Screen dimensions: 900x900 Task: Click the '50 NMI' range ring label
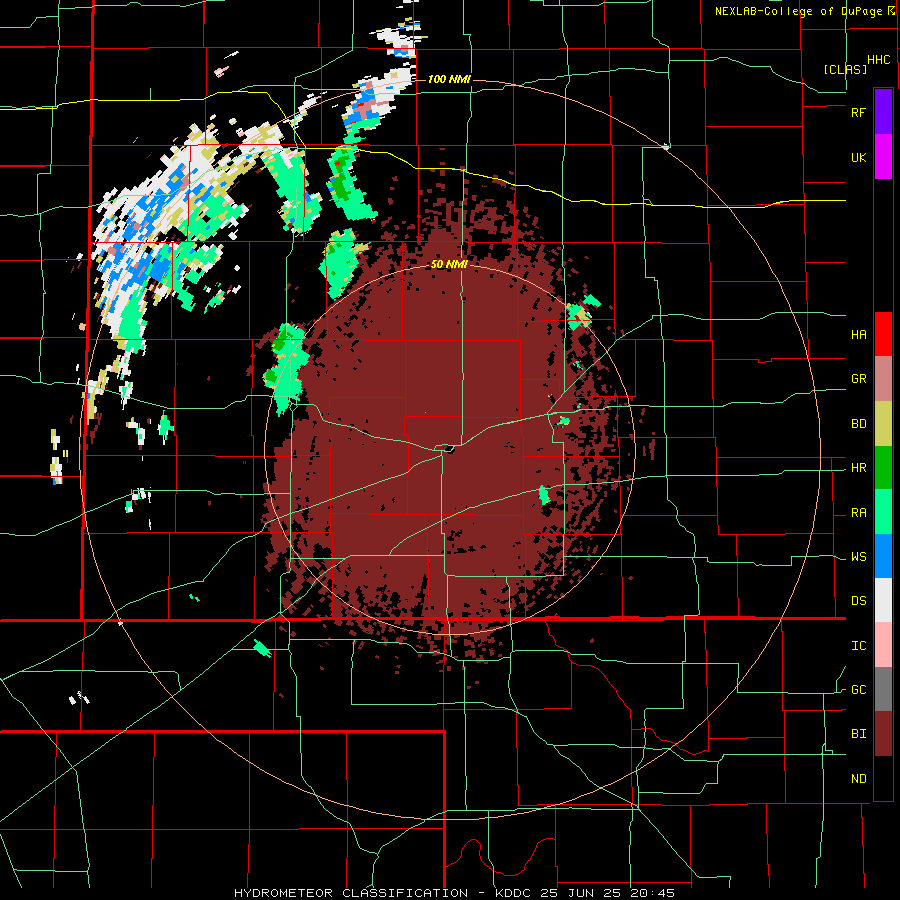tap(449, 265)
